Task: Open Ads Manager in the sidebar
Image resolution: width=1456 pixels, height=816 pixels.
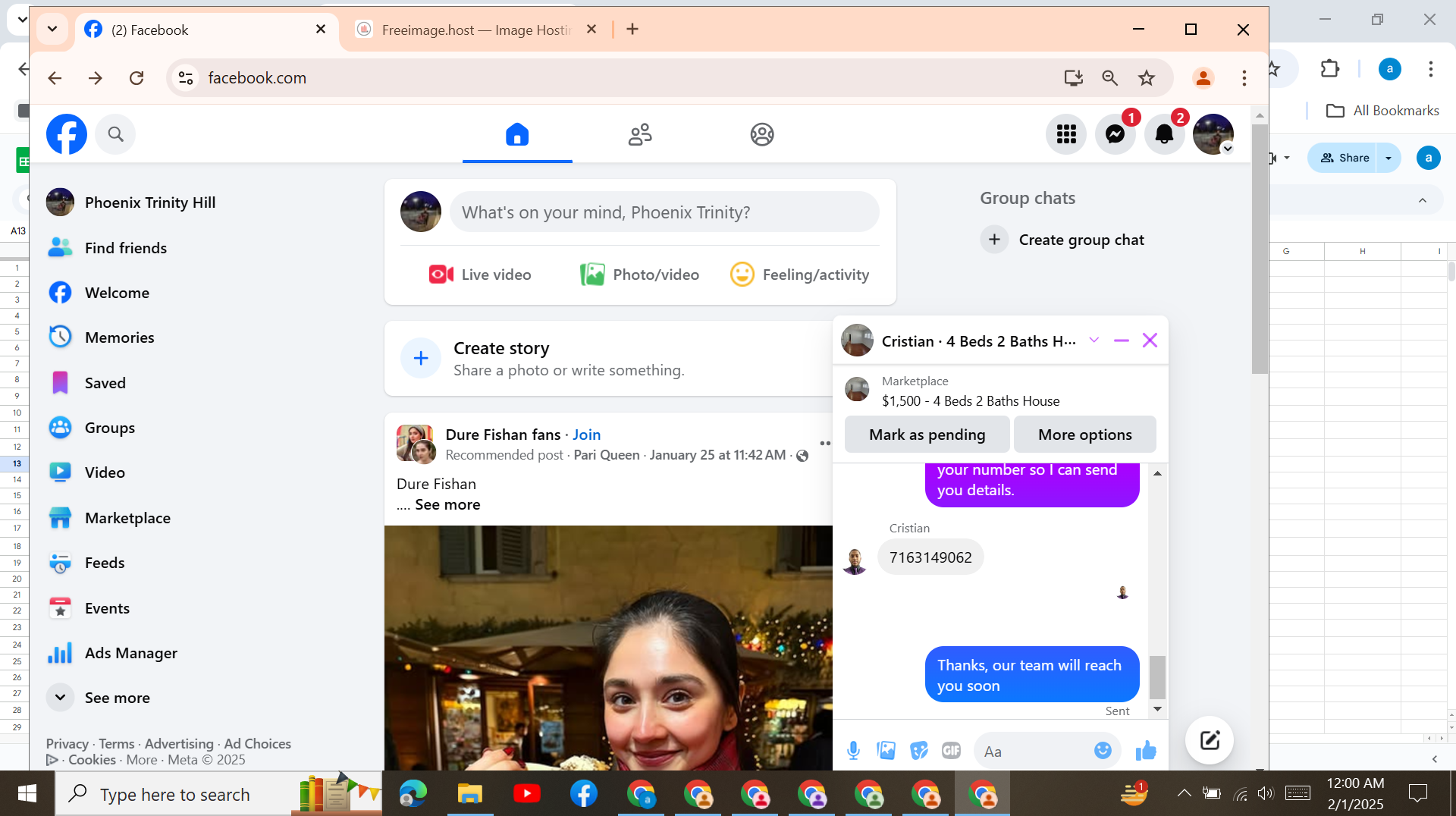Action: [x=130, y=653]
